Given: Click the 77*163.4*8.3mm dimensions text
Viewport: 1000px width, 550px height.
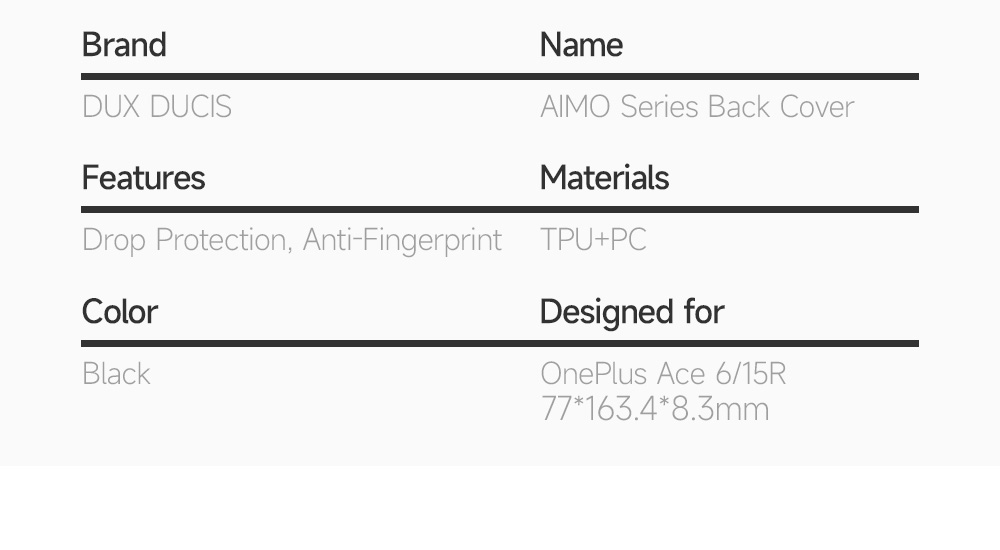Looking at the screenshot, I should pyautogui.click(x=655, y=409).
